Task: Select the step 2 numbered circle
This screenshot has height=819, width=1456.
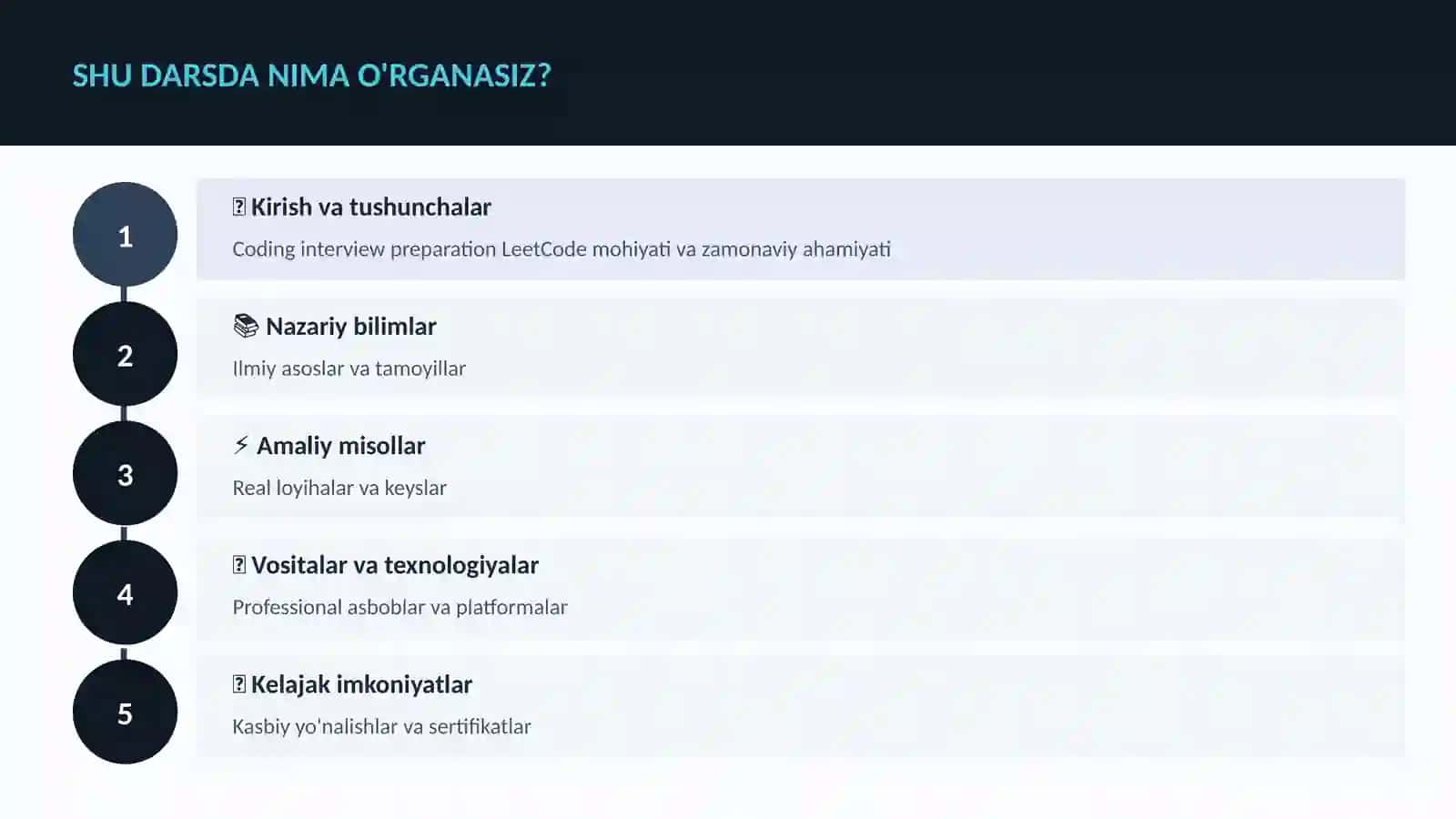Action: click(x=125, y=354)
